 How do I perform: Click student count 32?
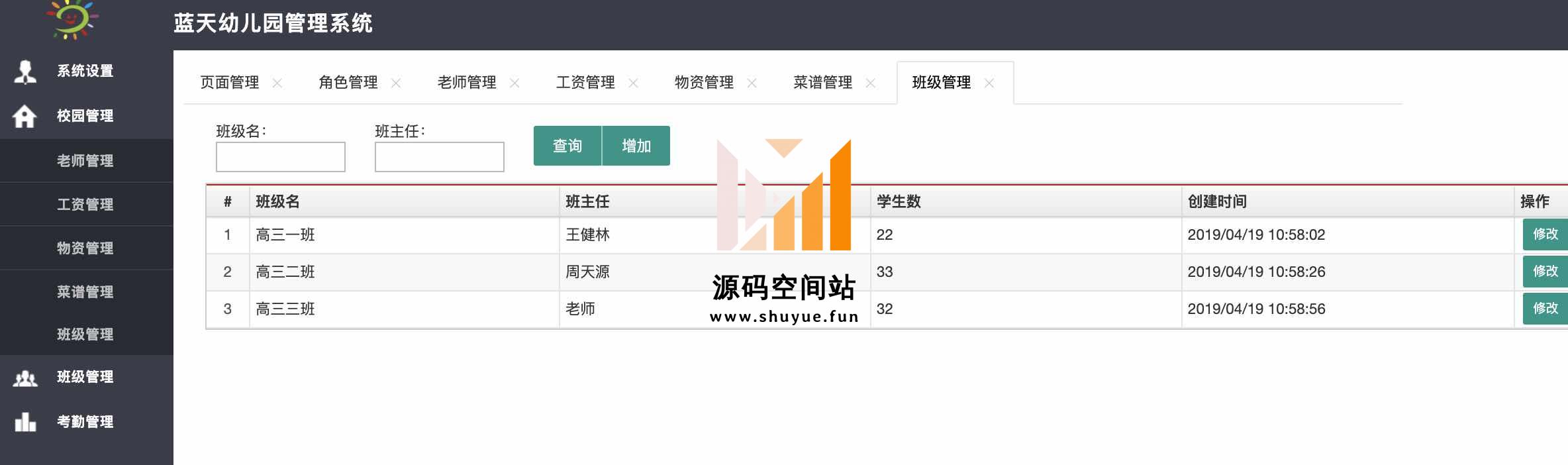pyautogui.click(x=885, y=309)
